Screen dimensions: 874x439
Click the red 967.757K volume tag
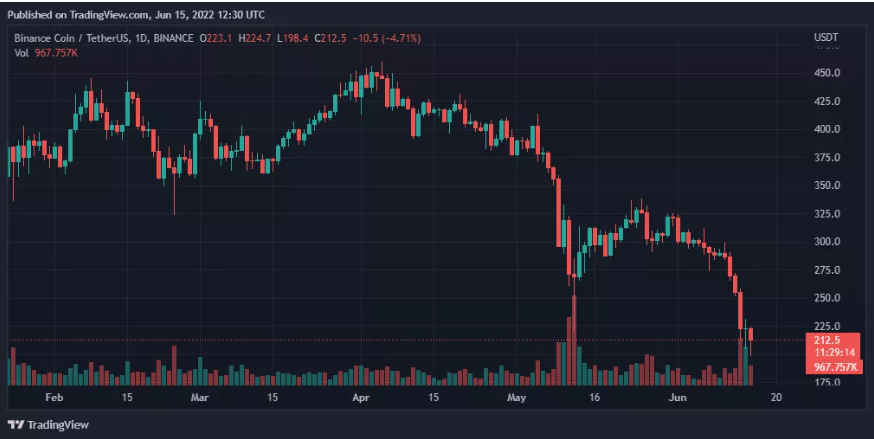tap(835, 367)
